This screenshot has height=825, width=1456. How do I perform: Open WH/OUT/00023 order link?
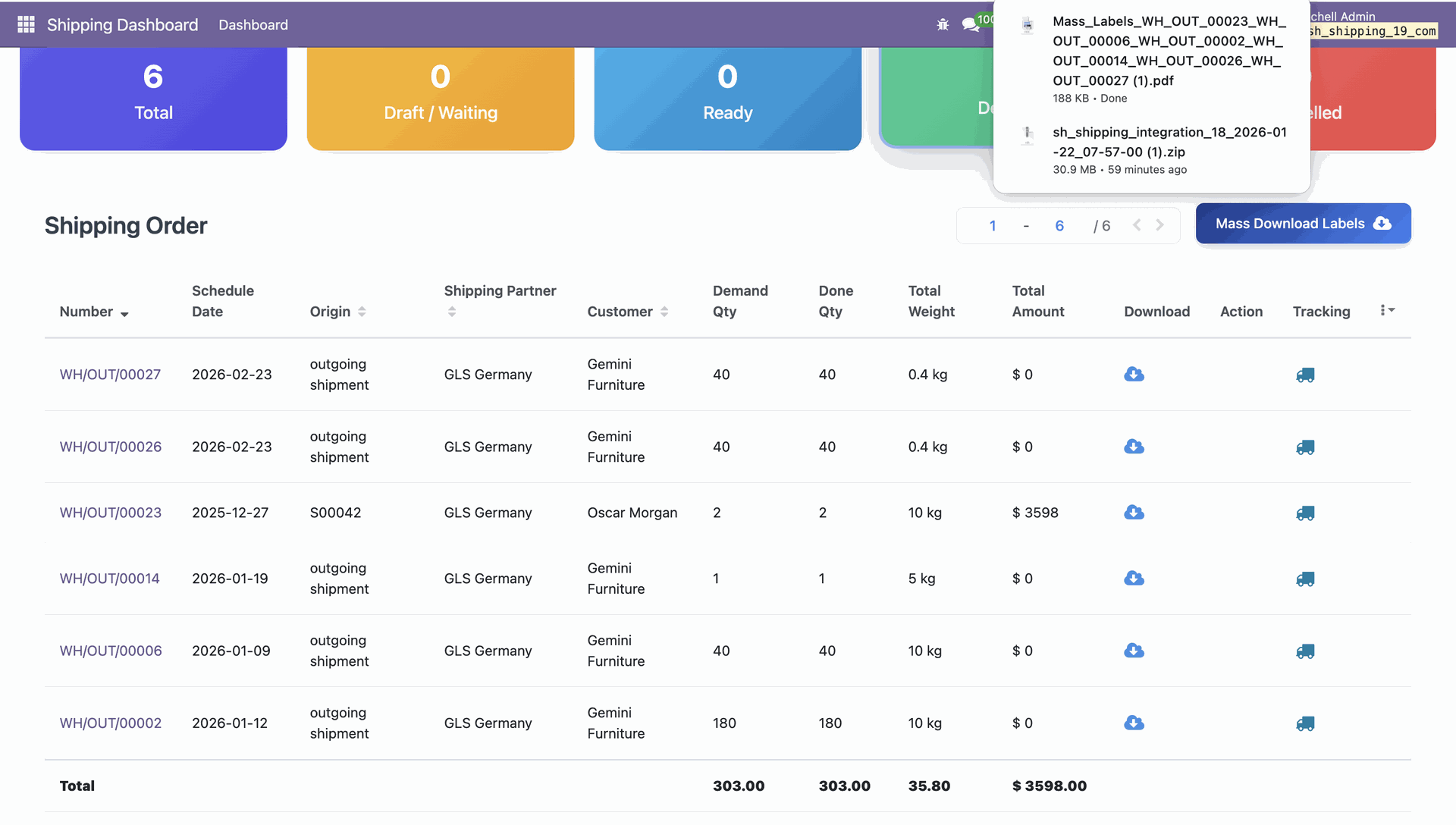pos(111,513)
